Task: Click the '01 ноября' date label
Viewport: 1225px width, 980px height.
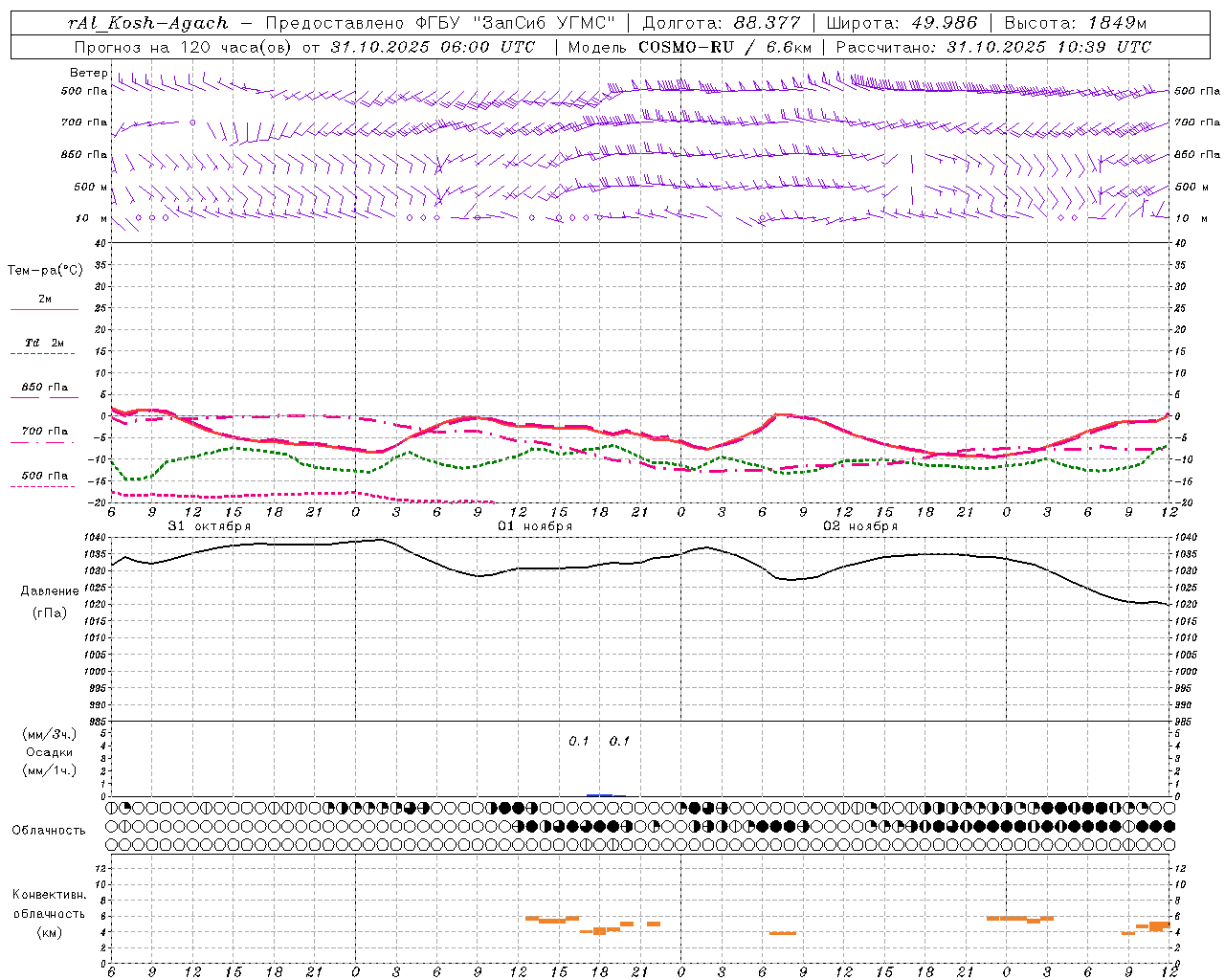Action: tap(535, 526)
